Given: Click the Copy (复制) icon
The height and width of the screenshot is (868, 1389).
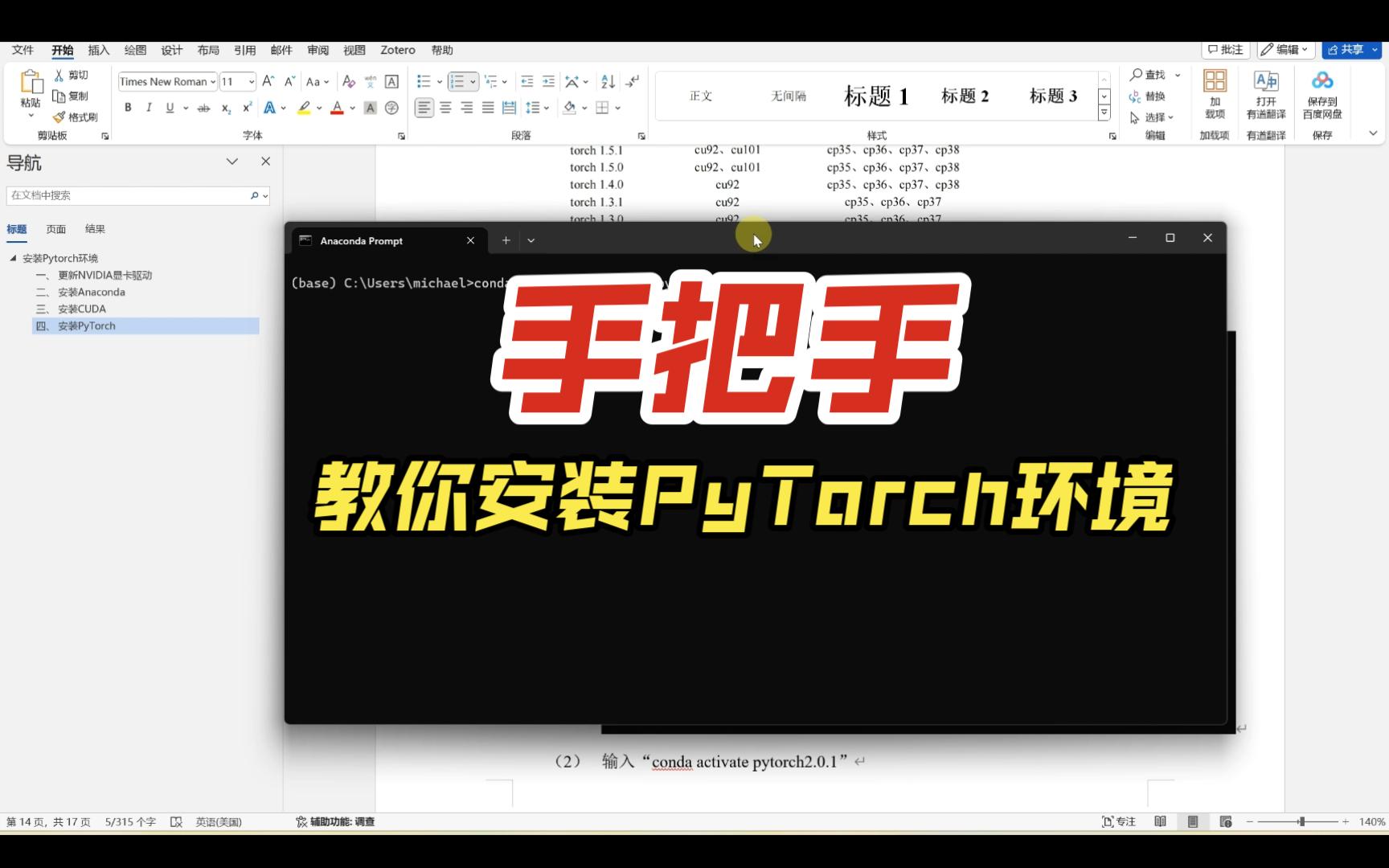Looking at the screenshot, I should pyautogui.click(x=59, y=96).
